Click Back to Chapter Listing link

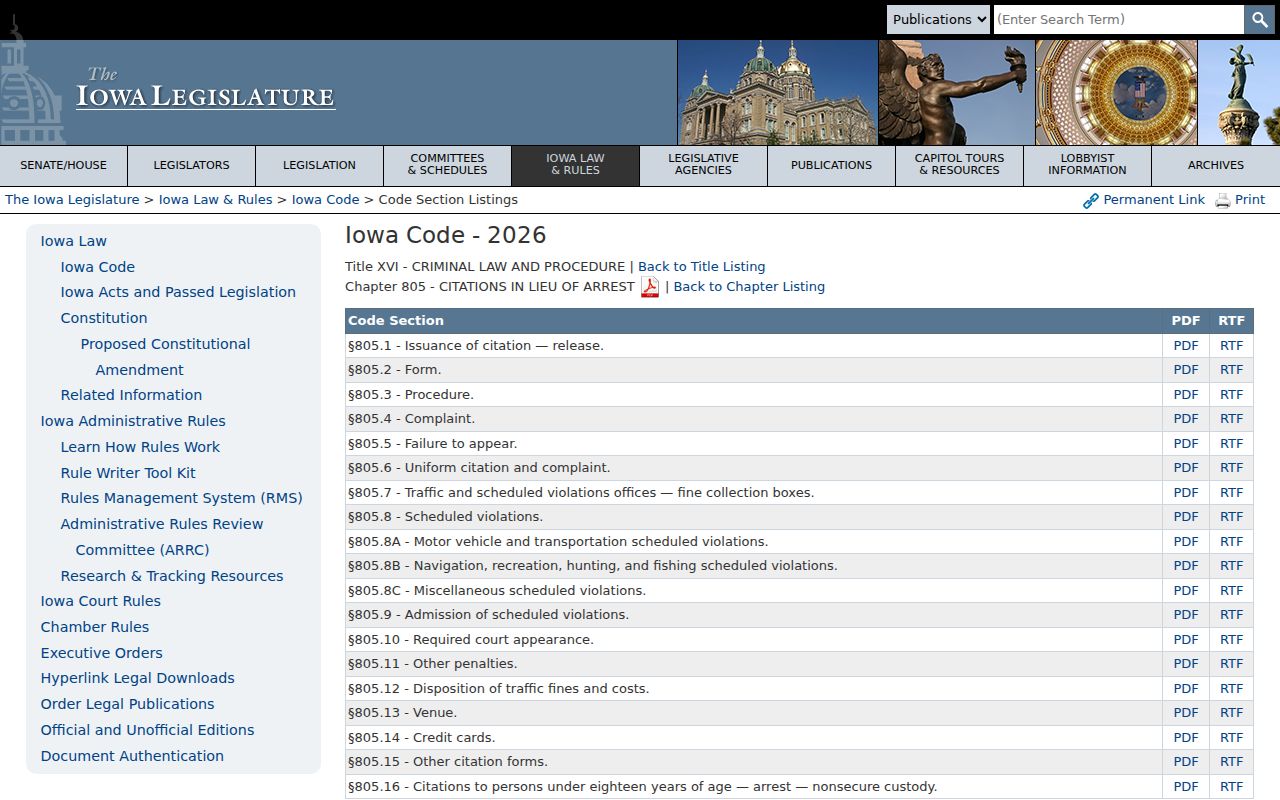click(749, 287)
